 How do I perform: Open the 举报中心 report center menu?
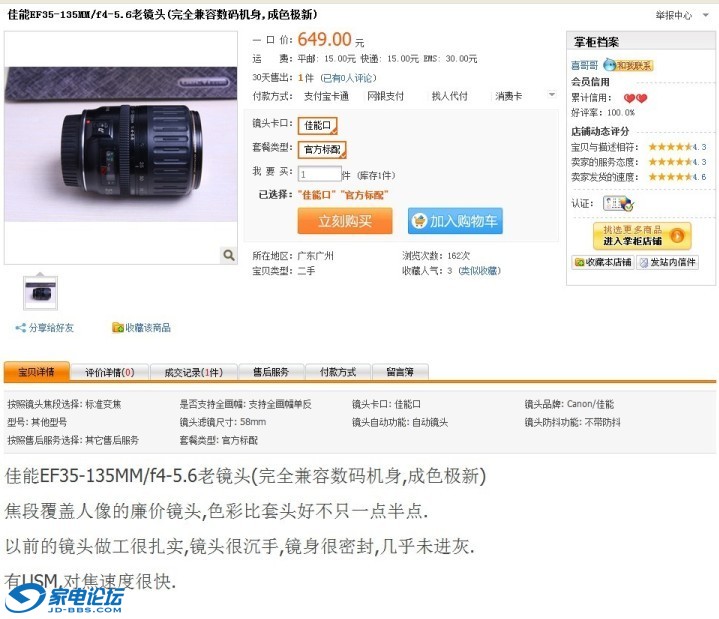[x=673, y=15]
